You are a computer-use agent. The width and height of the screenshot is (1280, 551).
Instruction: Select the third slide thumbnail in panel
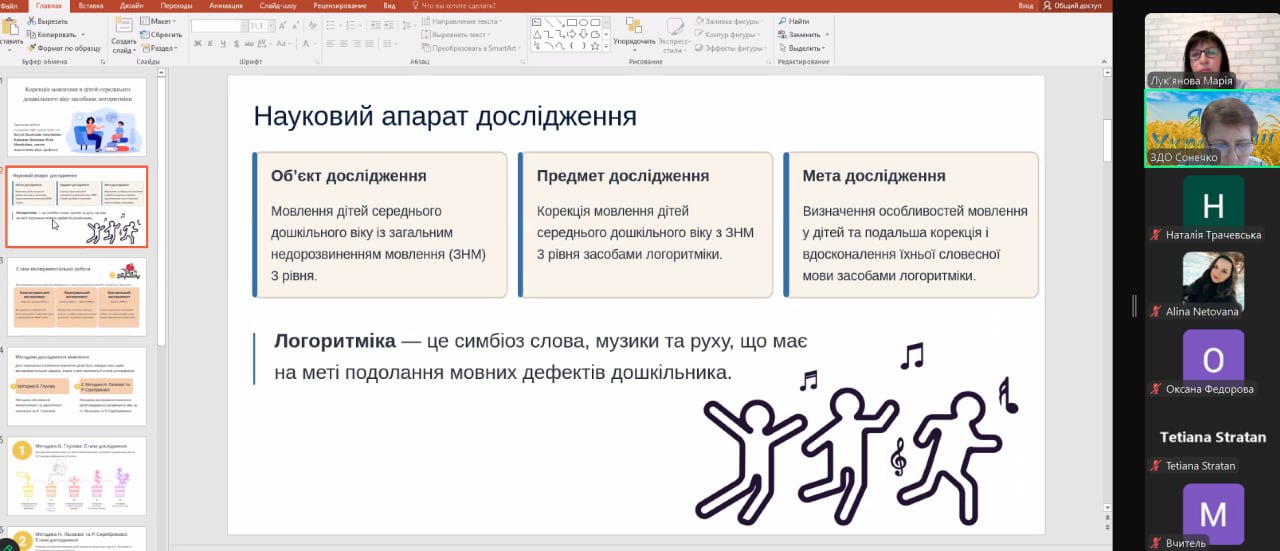pos(77,296)
